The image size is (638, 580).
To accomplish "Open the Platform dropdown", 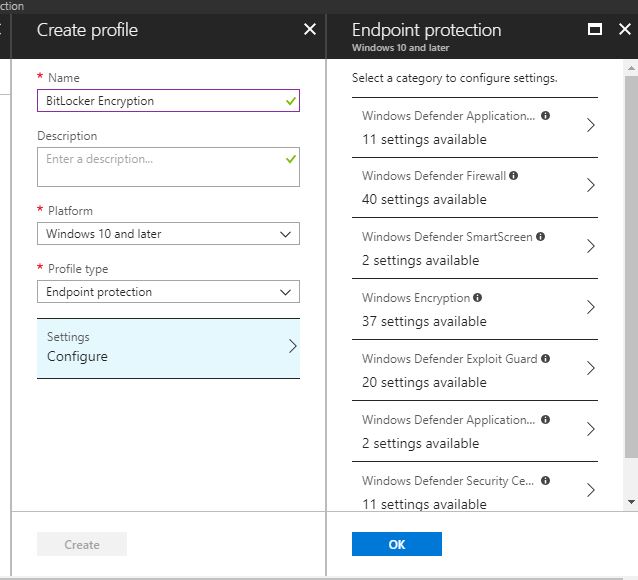I will pos(168,234).
